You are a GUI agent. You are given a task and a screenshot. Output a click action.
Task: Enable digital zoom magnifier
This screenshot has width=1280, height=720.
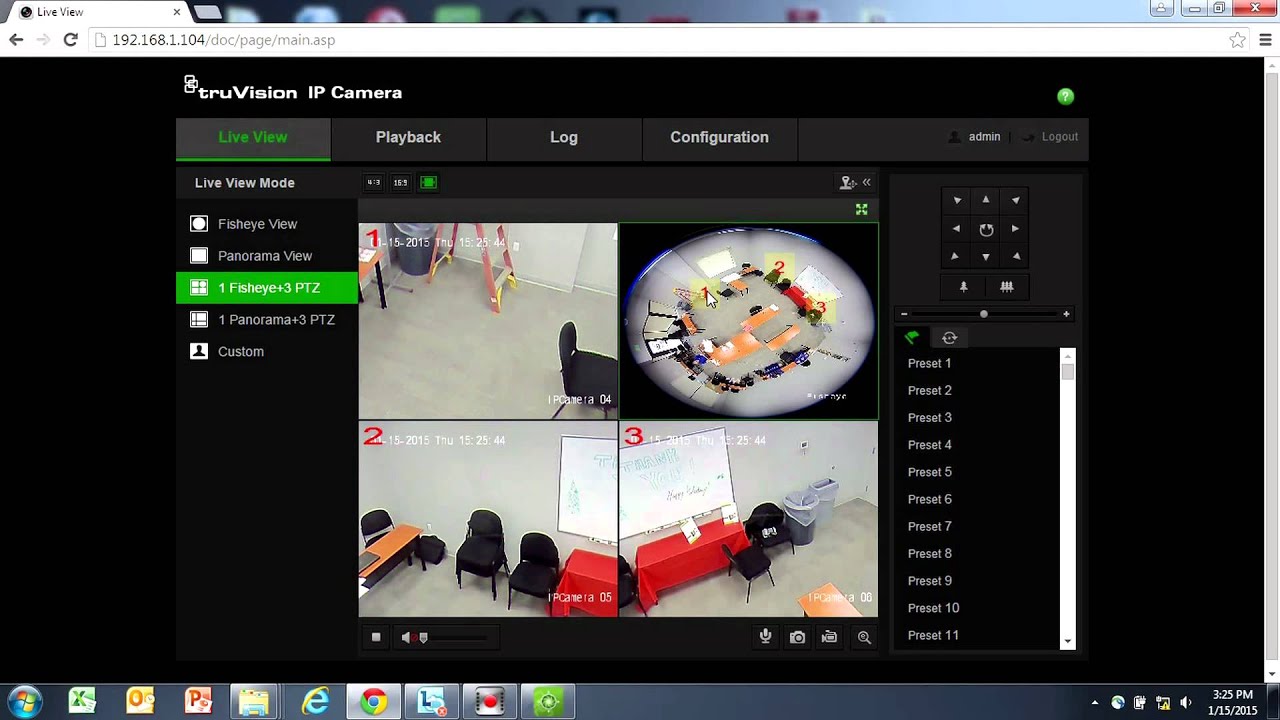864,637
